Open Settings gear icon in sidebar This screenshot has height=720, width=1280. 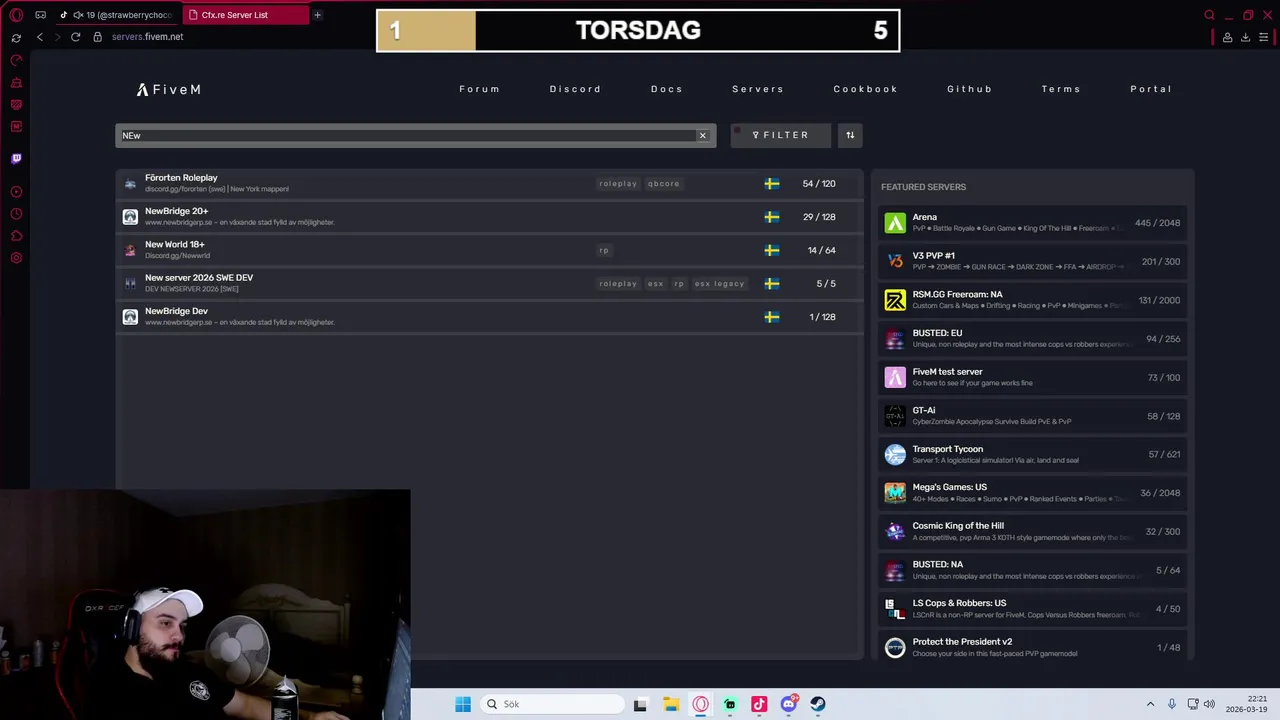pyautogui.click(x=16, y=258)
